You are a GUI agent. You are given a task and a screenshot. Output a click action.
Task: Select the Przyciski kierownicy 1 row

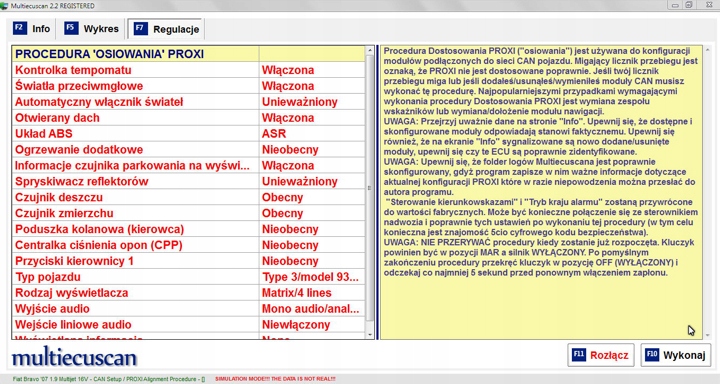point(188,261)
